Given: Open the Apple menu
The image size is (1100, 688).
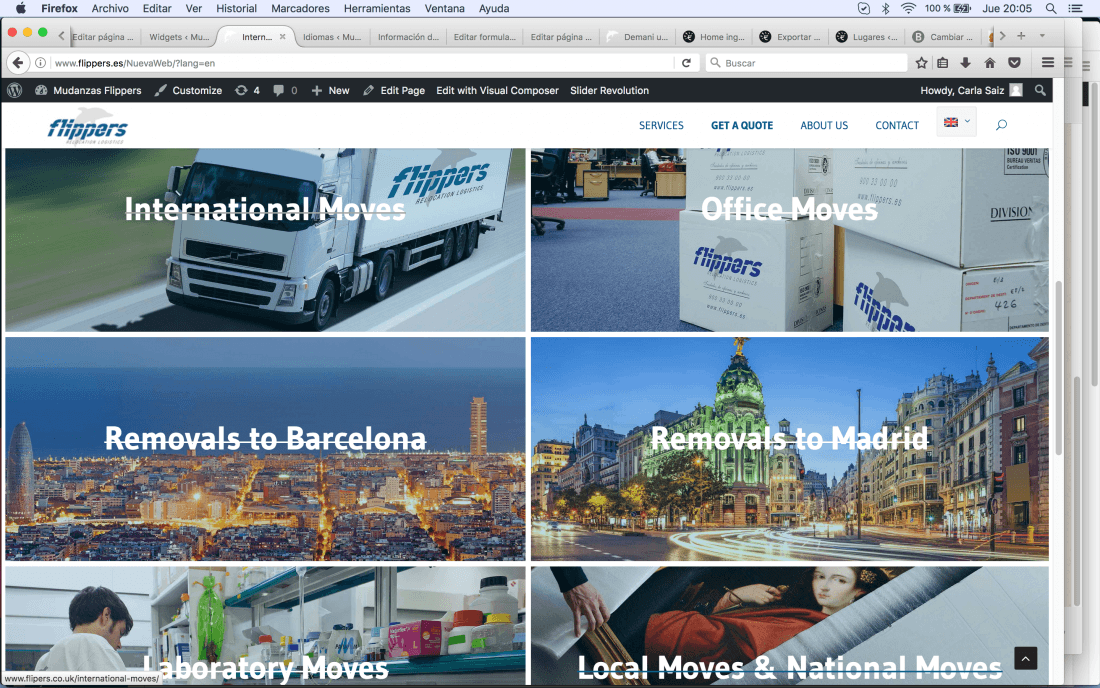Looking at the screenshot, I should (x=20, y=8).
